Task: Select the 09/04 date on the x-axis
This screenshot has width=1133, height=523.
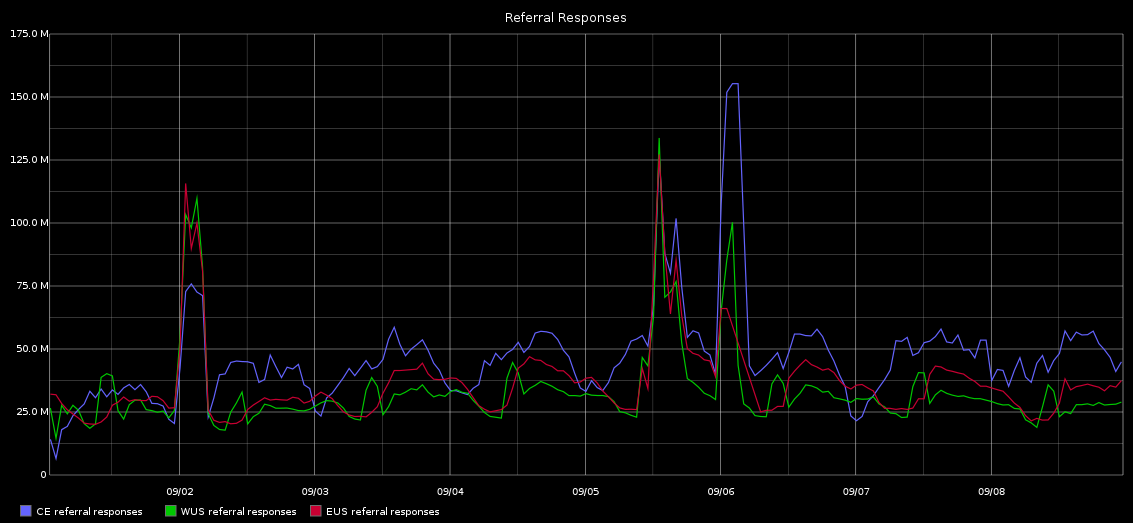Action: click(x=450, y=492)
